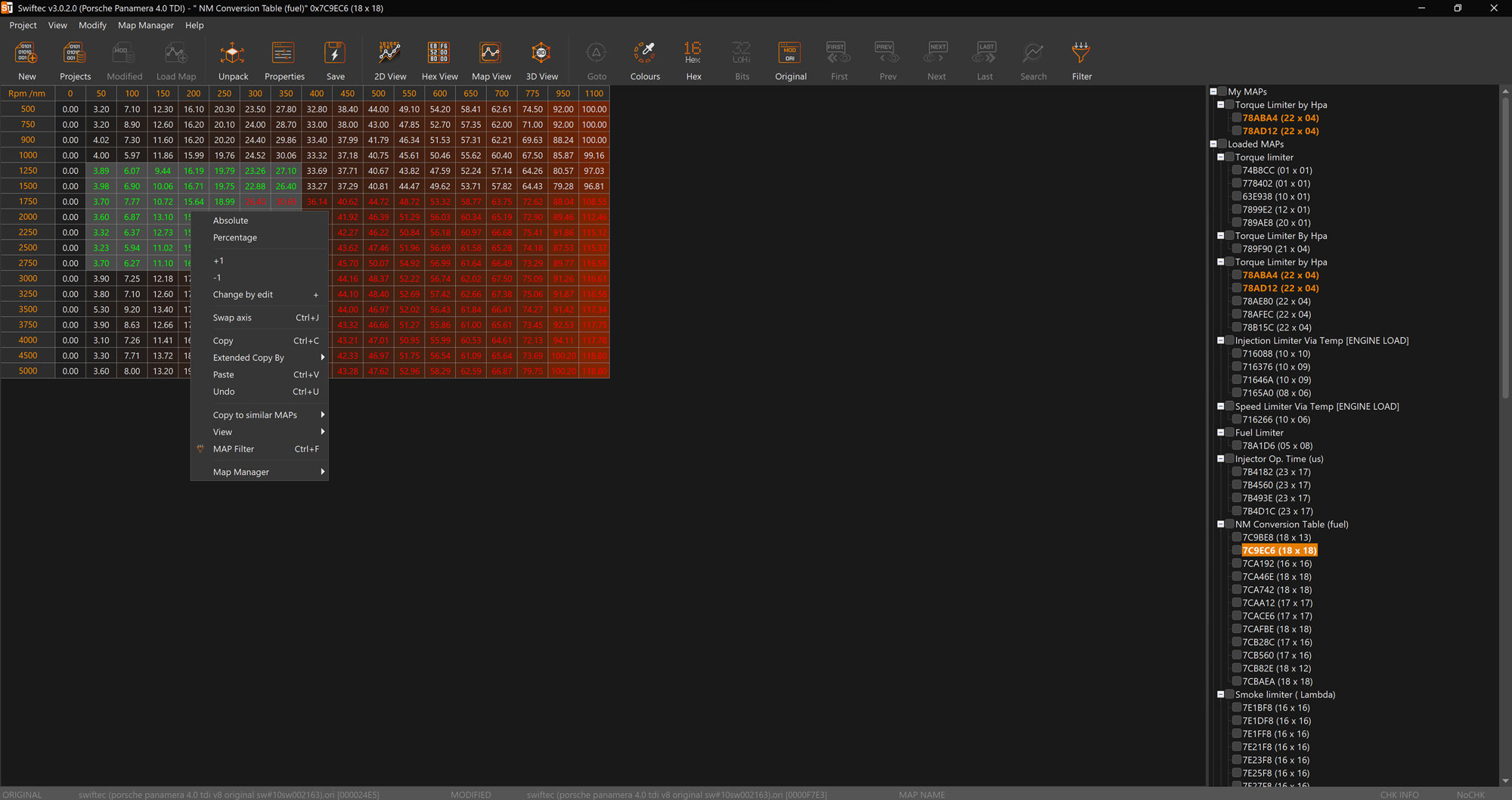Select map 7CAFBE (18 x 18) in tree

pyautogui.click(x=1277, y=629)
